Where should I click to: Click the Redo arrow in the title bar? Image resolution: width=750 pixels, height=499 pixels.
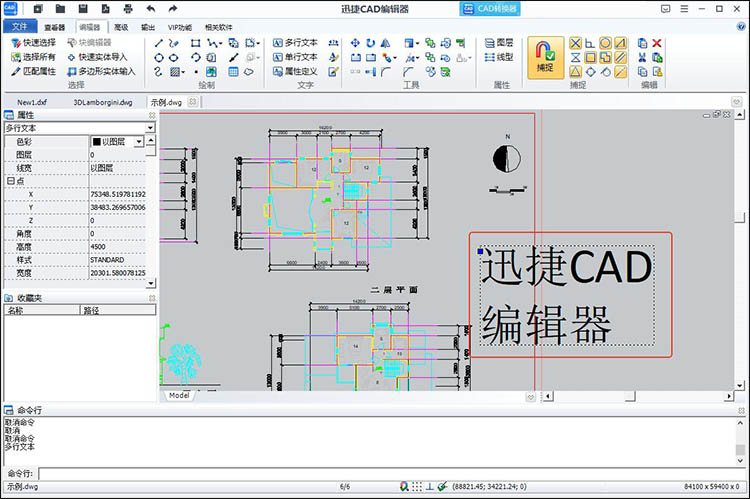[x=173, y=9]
